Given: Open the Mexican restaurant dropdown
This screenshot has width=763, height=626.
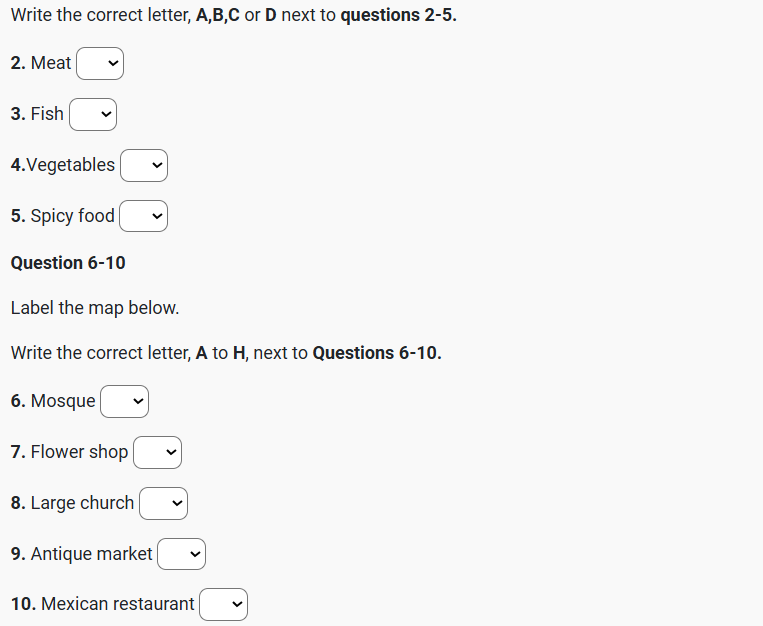Looking at the screenshot, I should (223, 605).
